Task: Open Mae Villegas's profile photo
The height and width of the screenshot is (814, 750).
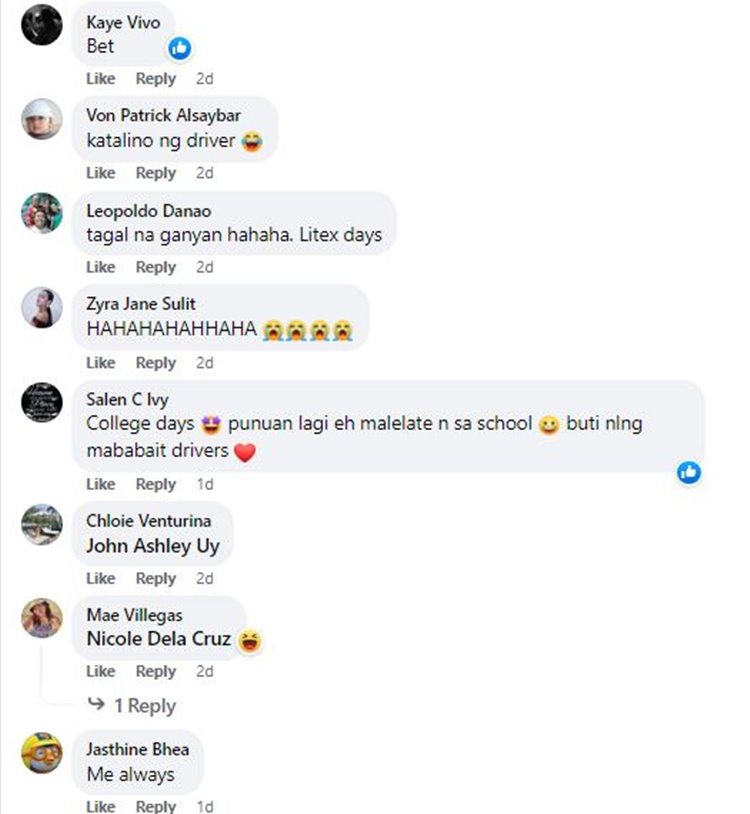Action: coord(42,618)
